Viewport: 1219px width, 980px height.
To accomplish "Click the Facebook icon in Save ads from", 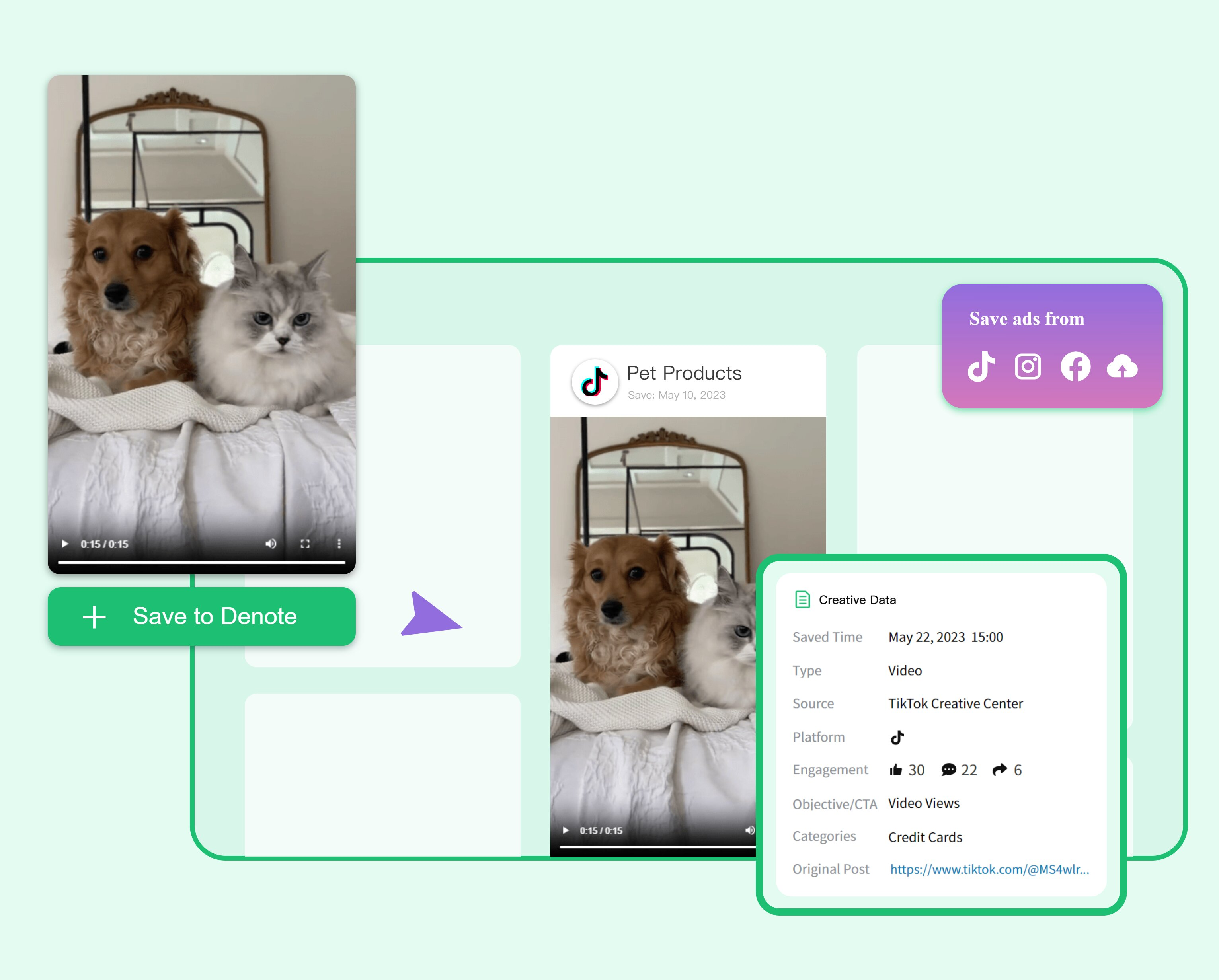I will tap(1075, 367).
